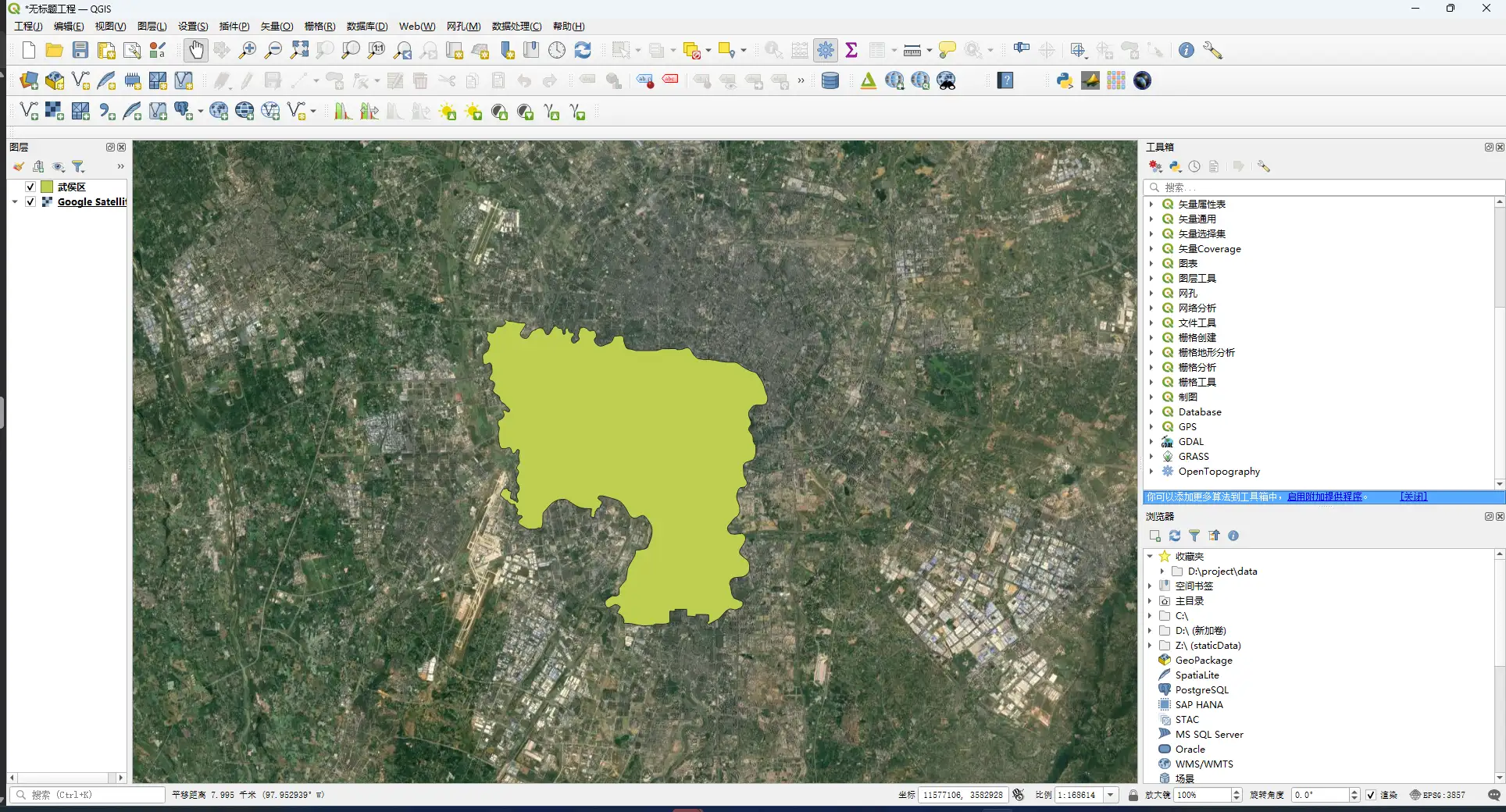Open the 数据处理(C) menu
The image size is (1506, 812).
(516, 27)
